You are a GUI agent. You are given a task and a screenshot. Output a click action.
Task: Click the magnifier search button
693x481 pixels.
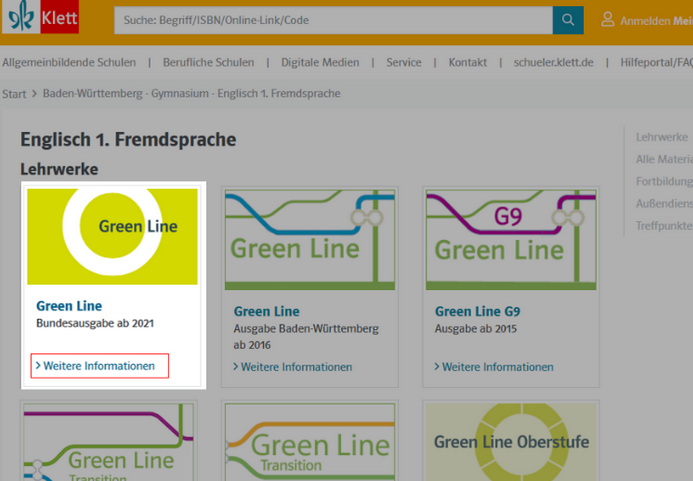pos(567,20)
